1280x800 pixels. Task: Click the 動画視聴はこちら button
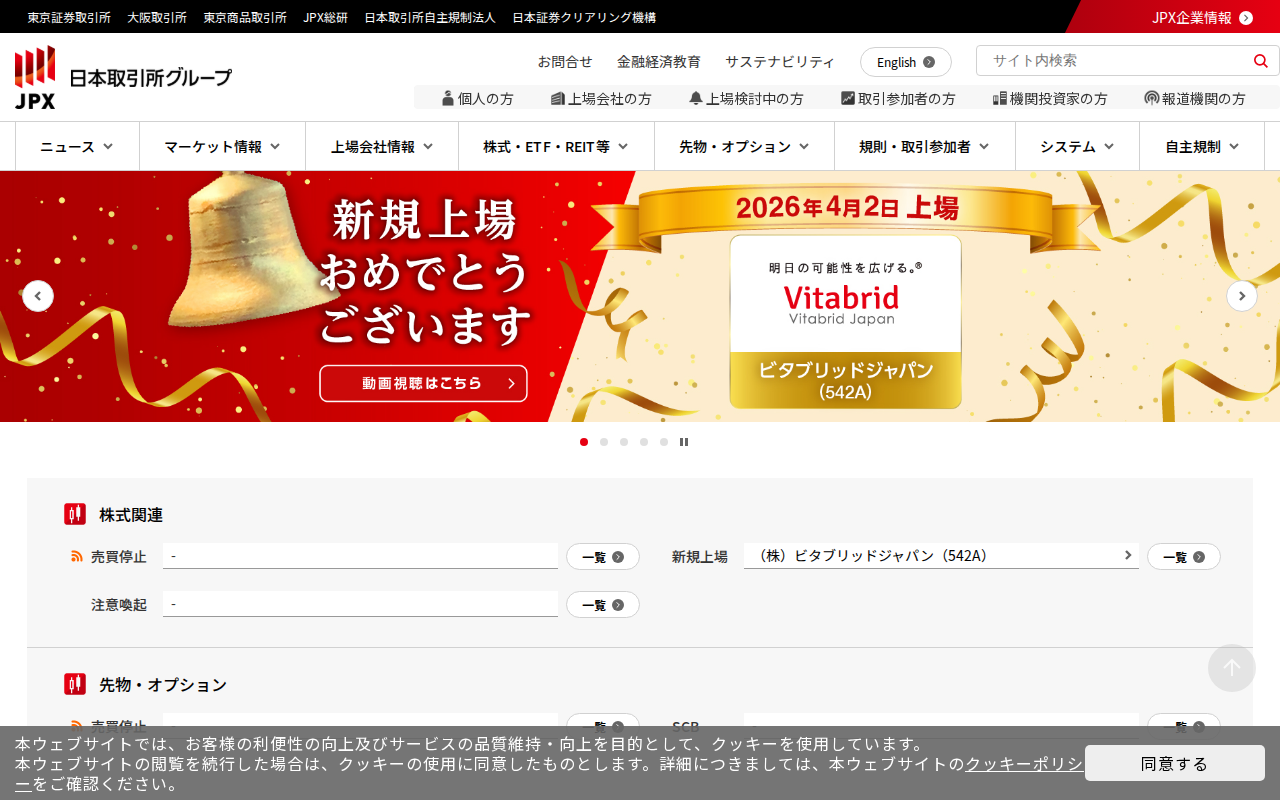423,383
